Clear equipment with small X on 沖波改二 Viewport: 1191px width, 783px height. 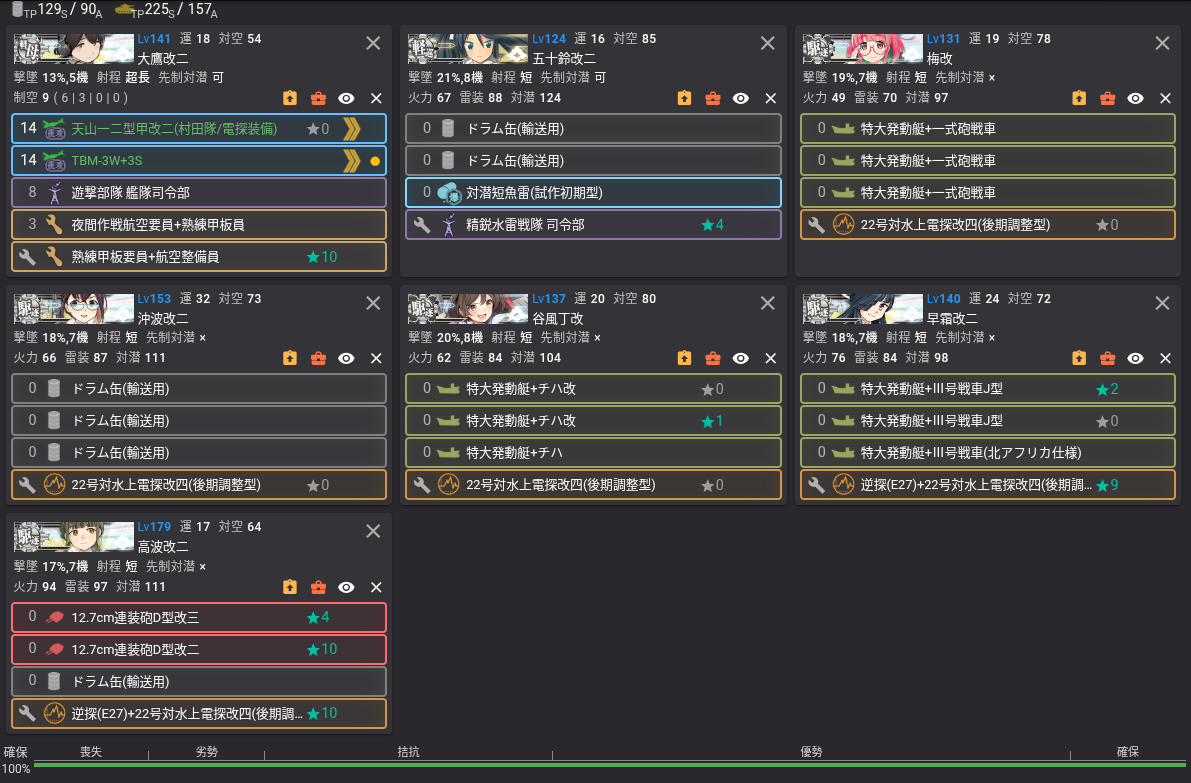[x=376, y=358]
